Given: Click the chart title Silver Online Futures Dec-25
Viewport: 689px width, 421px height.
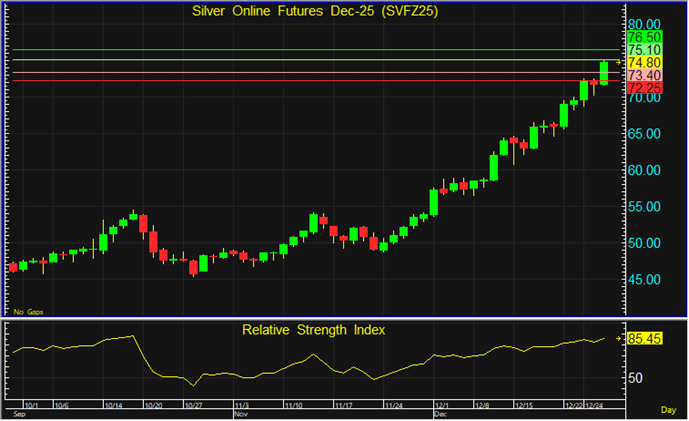Looking at the screenshot, I should pos(302,11).
